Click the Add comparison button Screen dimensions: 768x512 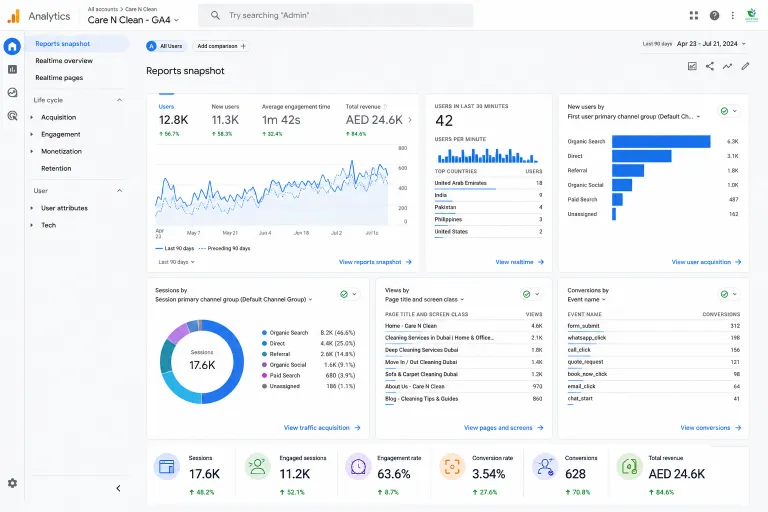pos(221,46)
